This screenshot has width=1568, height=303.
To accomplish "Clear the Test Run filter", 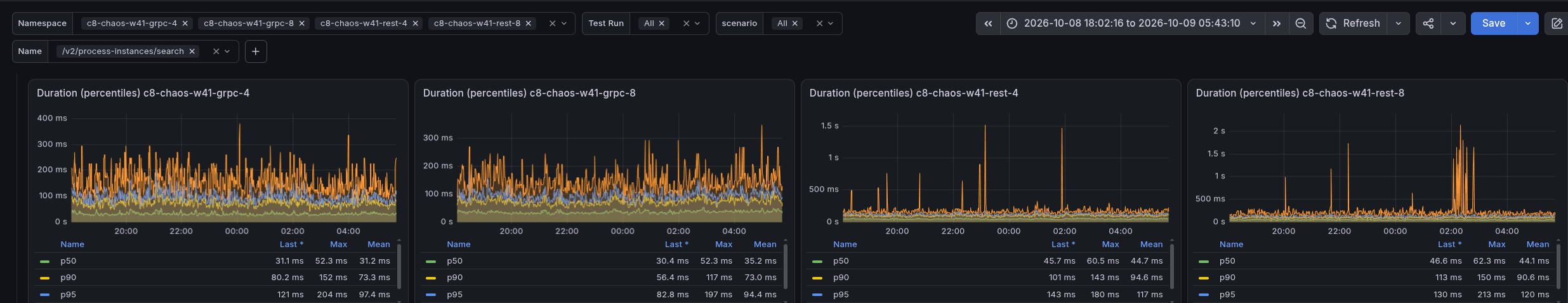I will (x=686, y=24).
